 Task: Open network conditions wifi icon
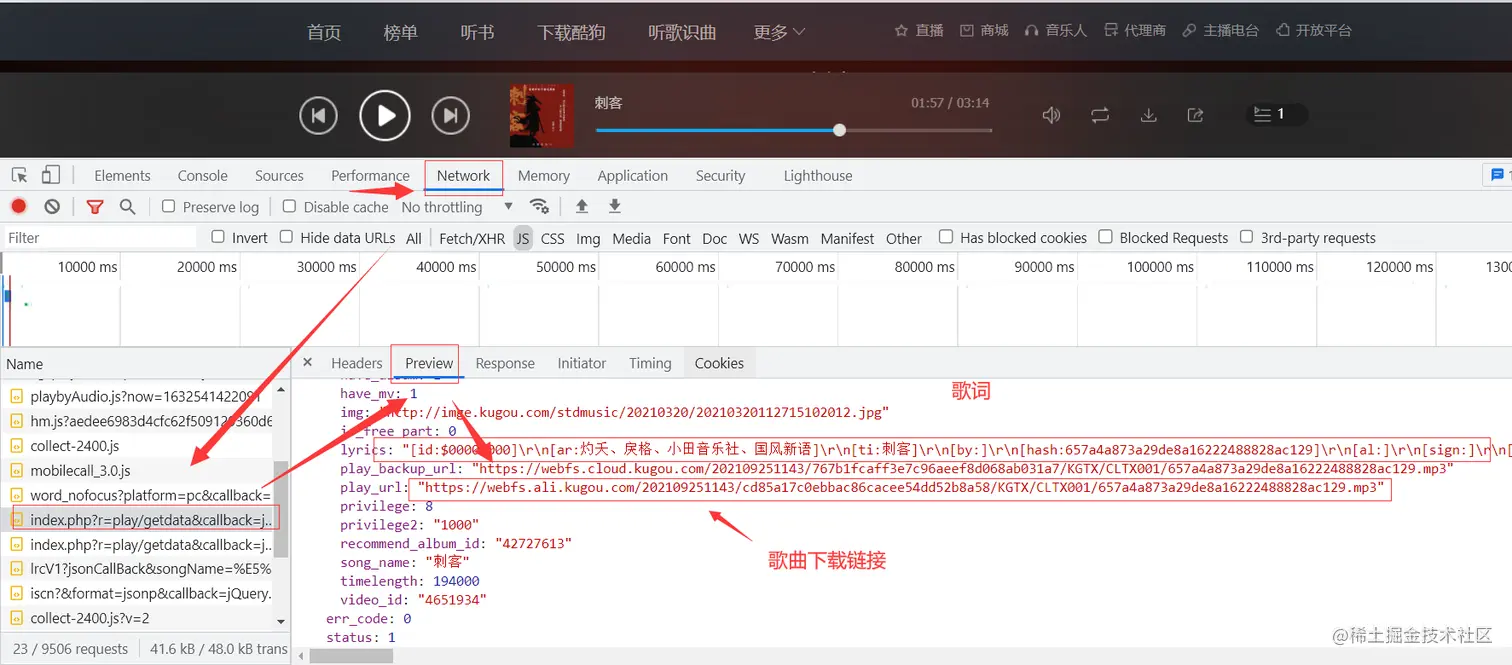pos(539,207)
